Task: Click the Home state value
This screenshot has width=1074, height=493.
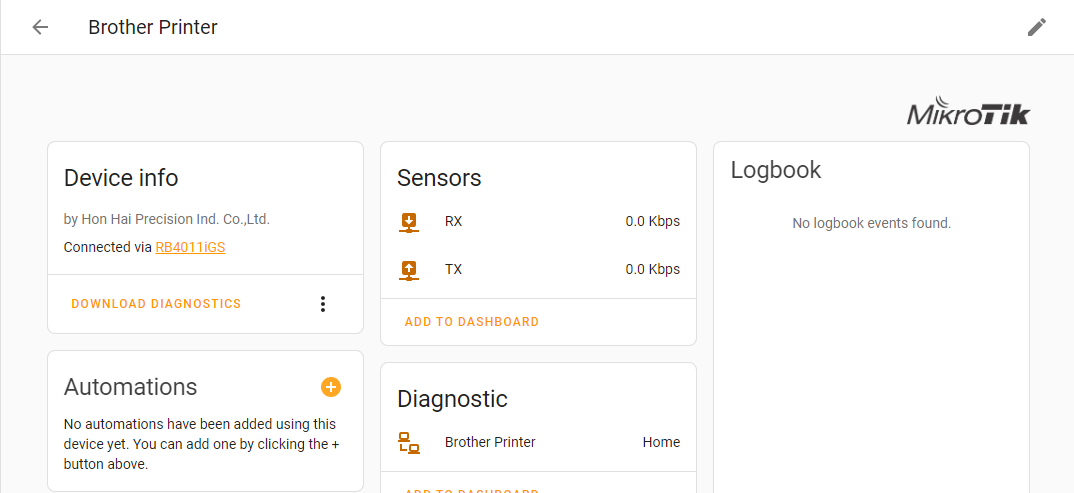Action: point(661,442)
